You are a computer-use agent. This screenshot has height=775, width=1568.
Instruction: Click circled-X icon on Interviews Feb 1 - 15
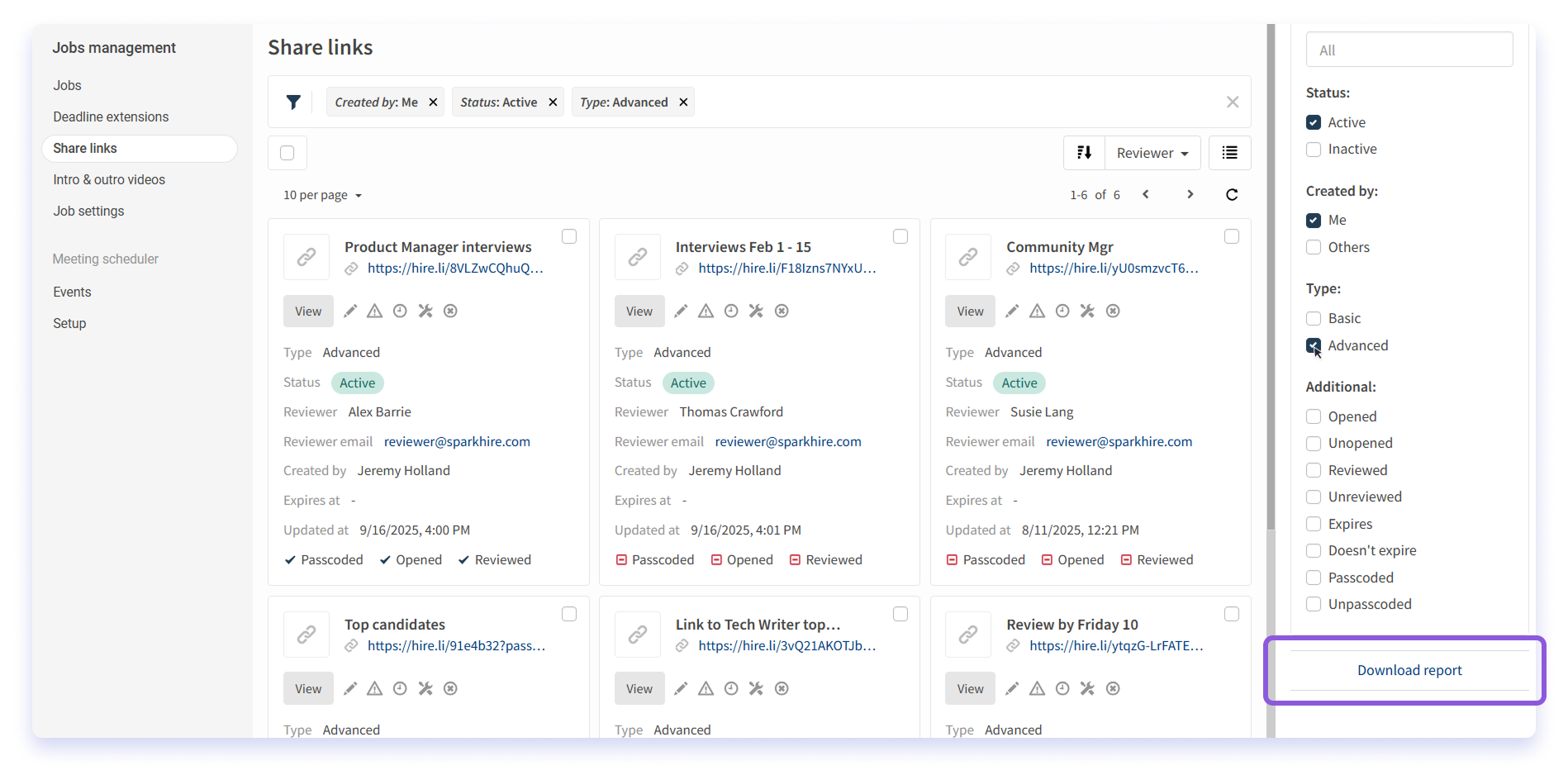pyautogui.click(x=782, y=311)
